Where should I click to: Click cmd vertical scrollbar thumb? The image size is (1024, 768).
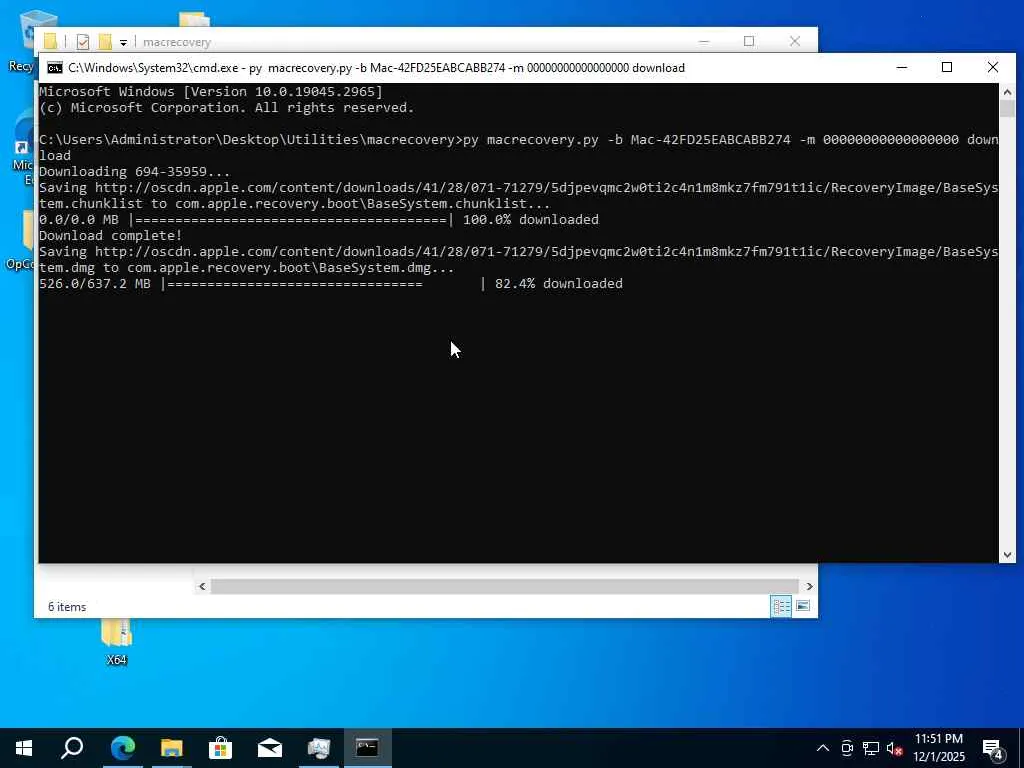1007,108
